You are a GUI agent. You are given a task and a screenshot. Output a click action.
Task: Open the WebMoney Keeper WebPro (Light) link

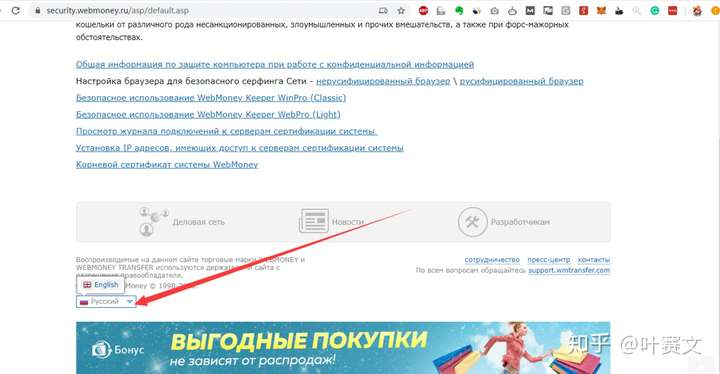(x=208, y=114)
